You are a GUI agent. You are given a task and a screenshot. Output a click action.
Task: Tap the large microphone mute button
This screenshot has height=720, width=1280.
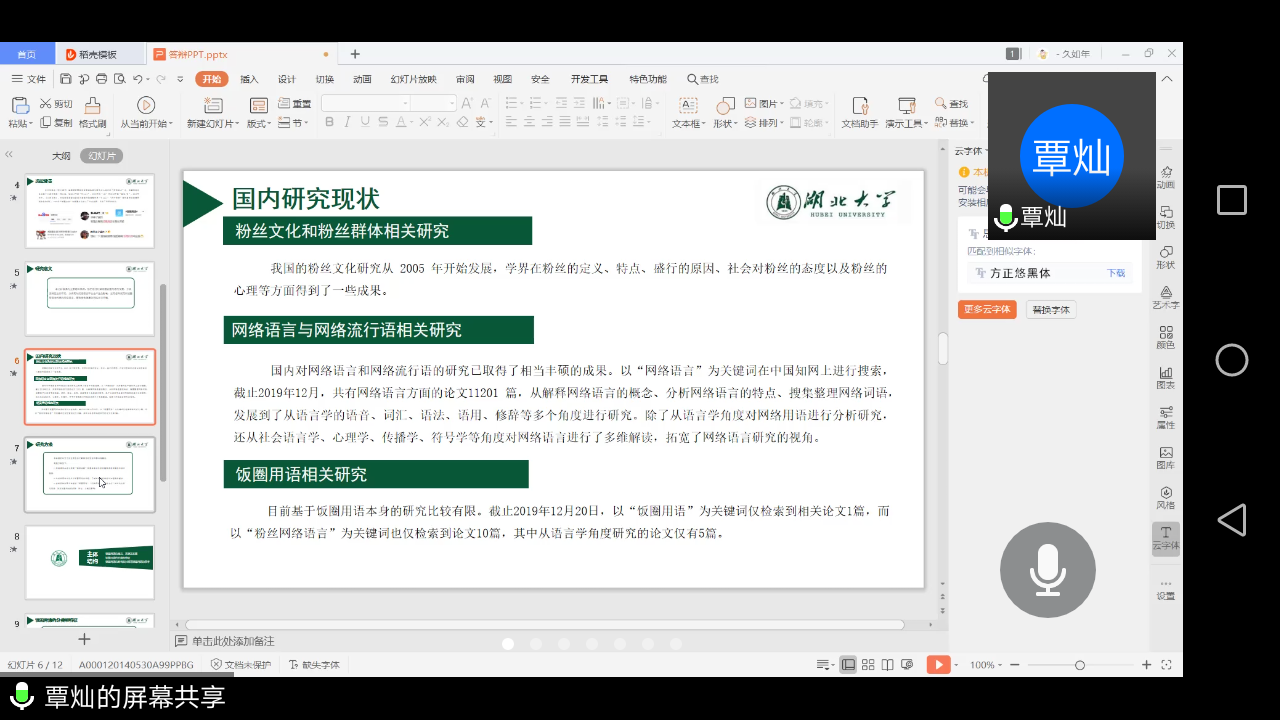coord(1047,570)
